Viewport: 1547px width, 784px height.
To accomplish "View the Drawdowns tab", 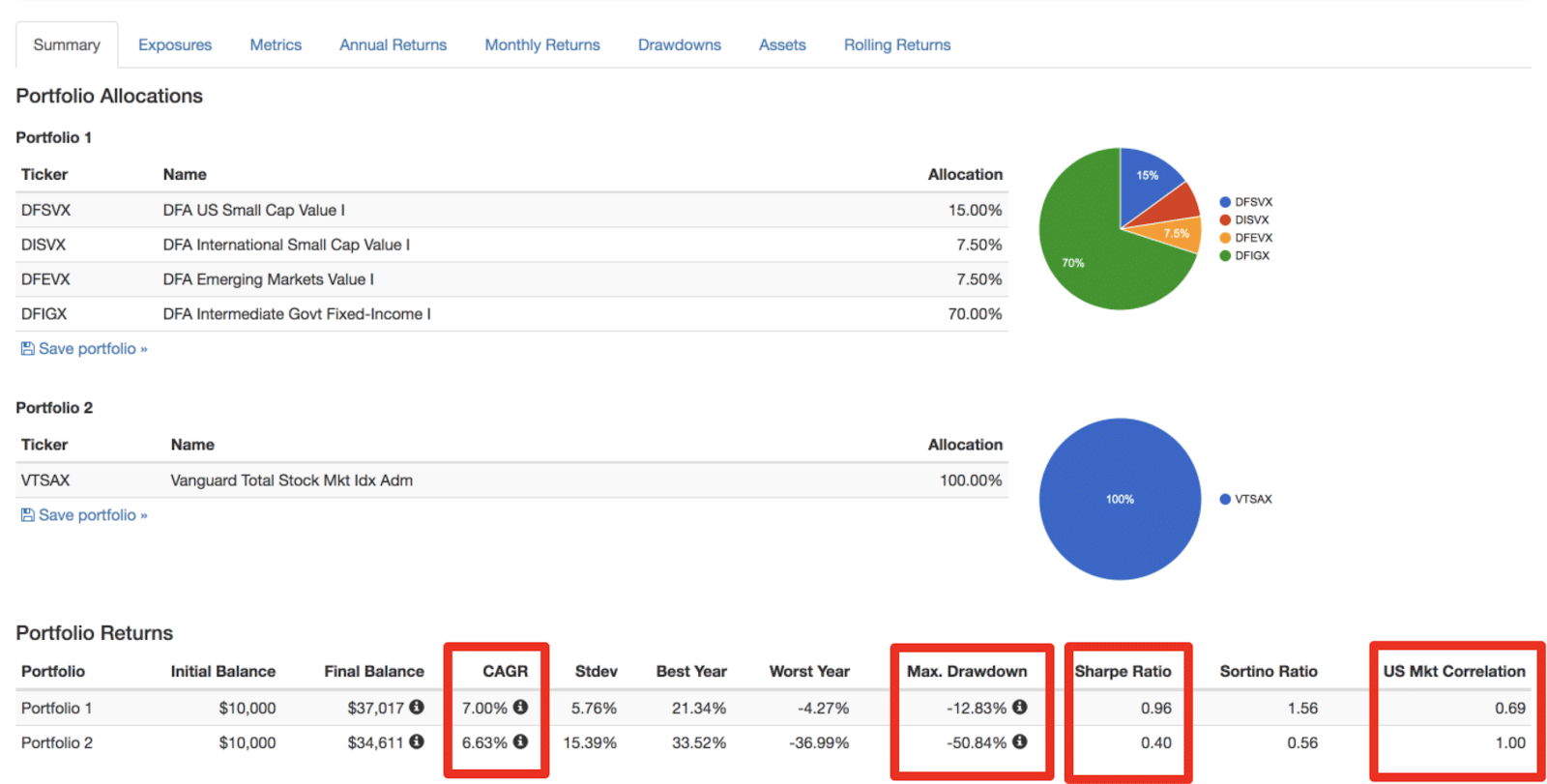I will click(680, 44).
